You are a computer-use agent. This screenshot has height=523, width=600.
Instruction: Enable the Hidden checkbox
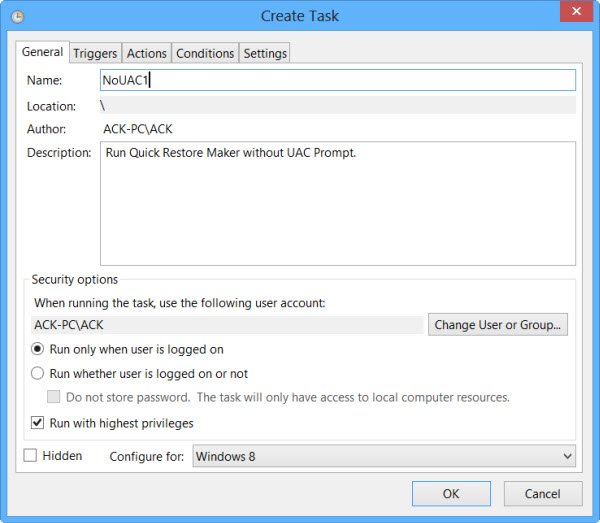(30, 456)
